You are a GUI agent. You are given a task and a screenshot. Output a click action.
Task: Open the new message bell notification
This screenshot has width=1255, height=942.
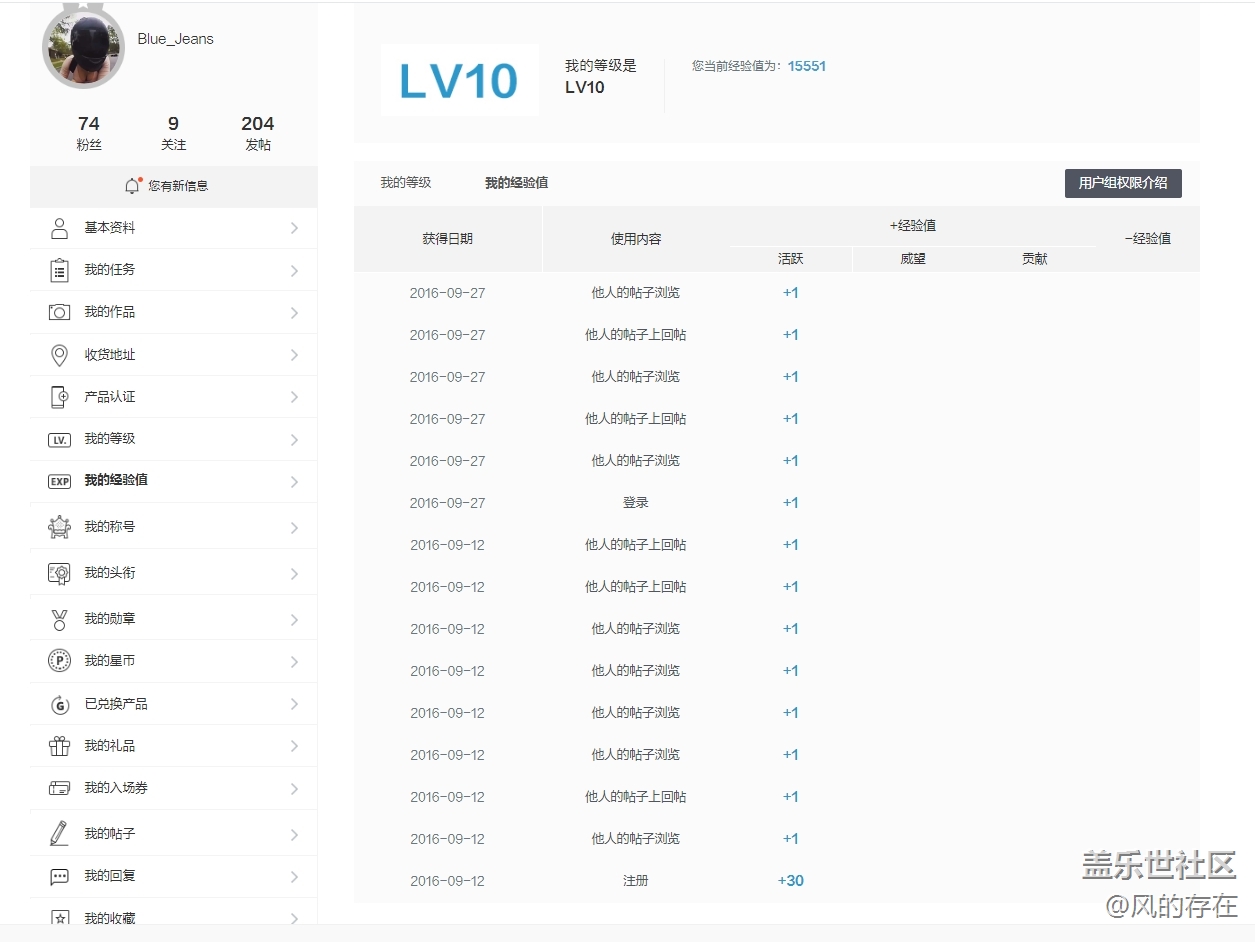click(x=132, y=186)
